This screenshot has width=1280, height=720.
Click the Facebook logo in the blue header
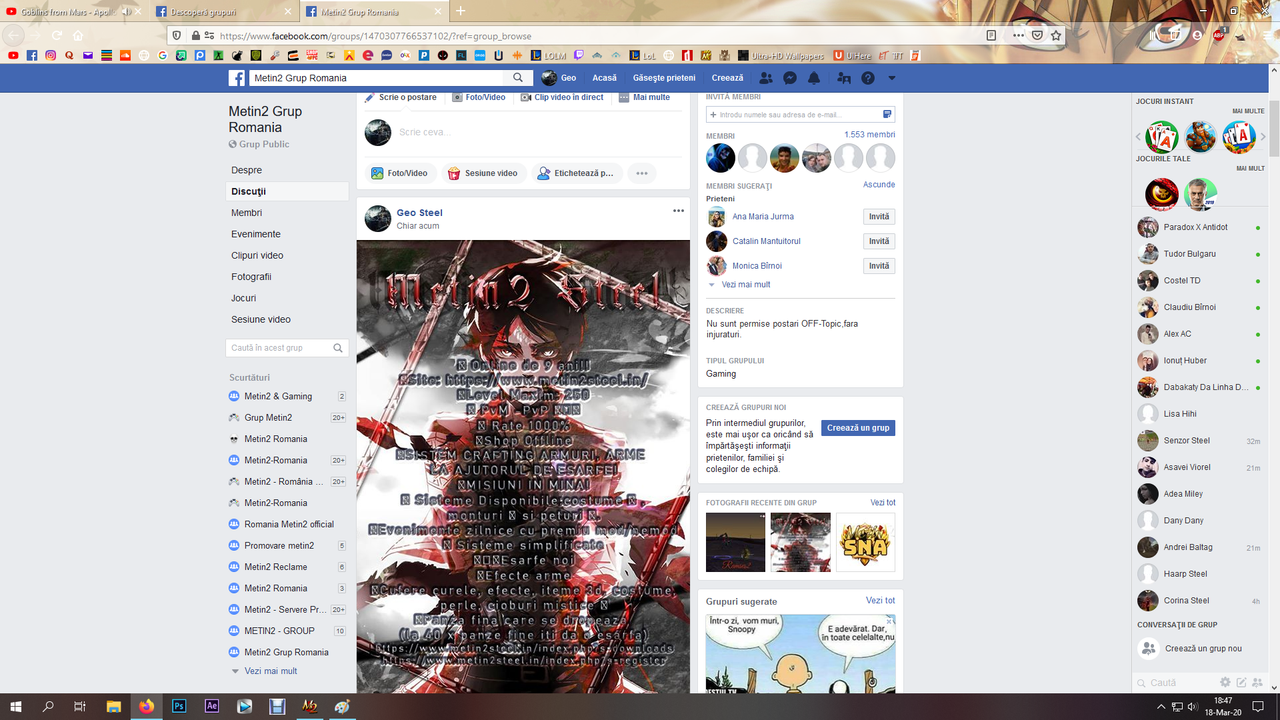pyautogui.click(x=237, y=78)
